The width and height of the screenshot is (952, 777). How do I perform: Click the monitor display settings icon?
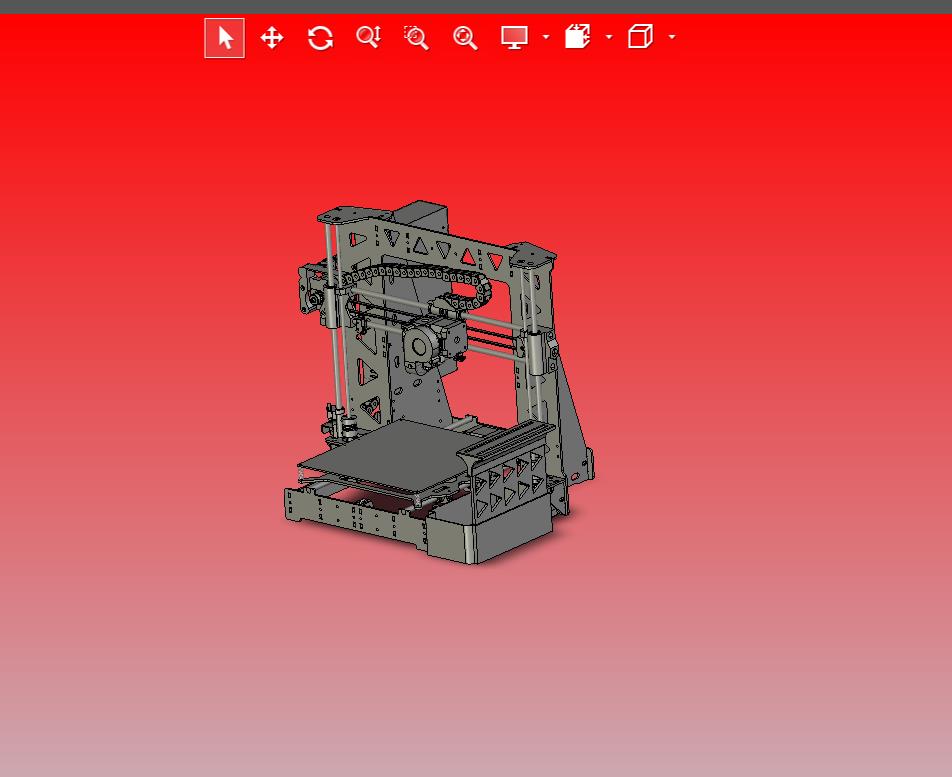514,38
